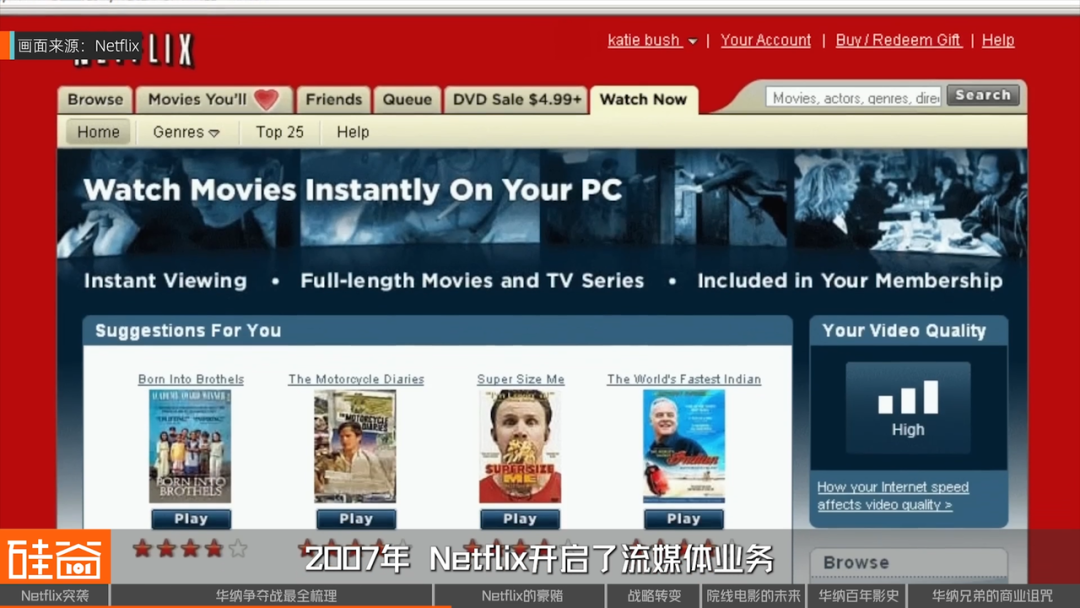
Task: Click the Born Into Brothels poster
Action: [190, 446]
